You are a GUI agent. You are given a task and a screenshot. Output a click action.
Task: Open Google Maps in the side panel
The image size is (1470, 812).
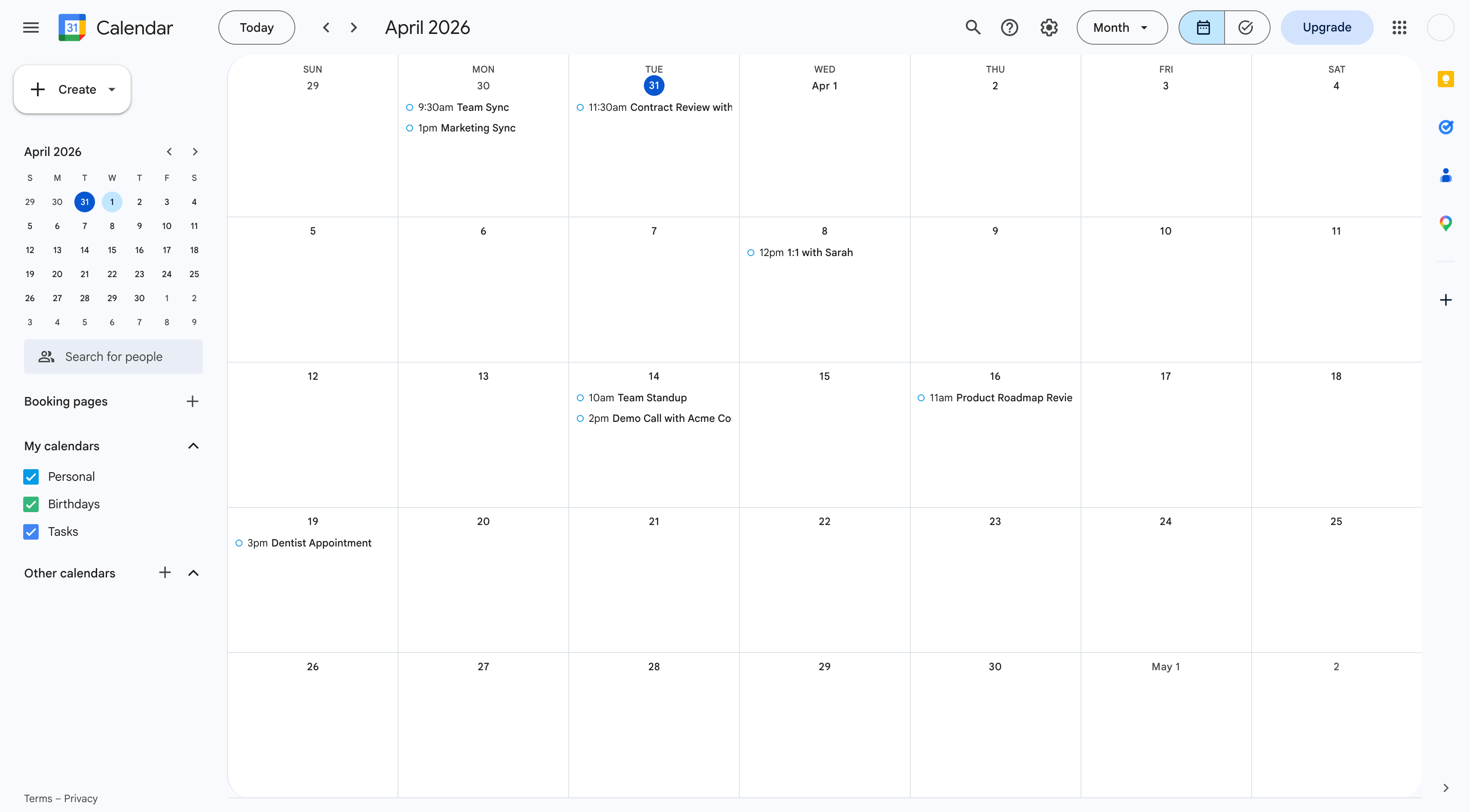[1446, 223]
